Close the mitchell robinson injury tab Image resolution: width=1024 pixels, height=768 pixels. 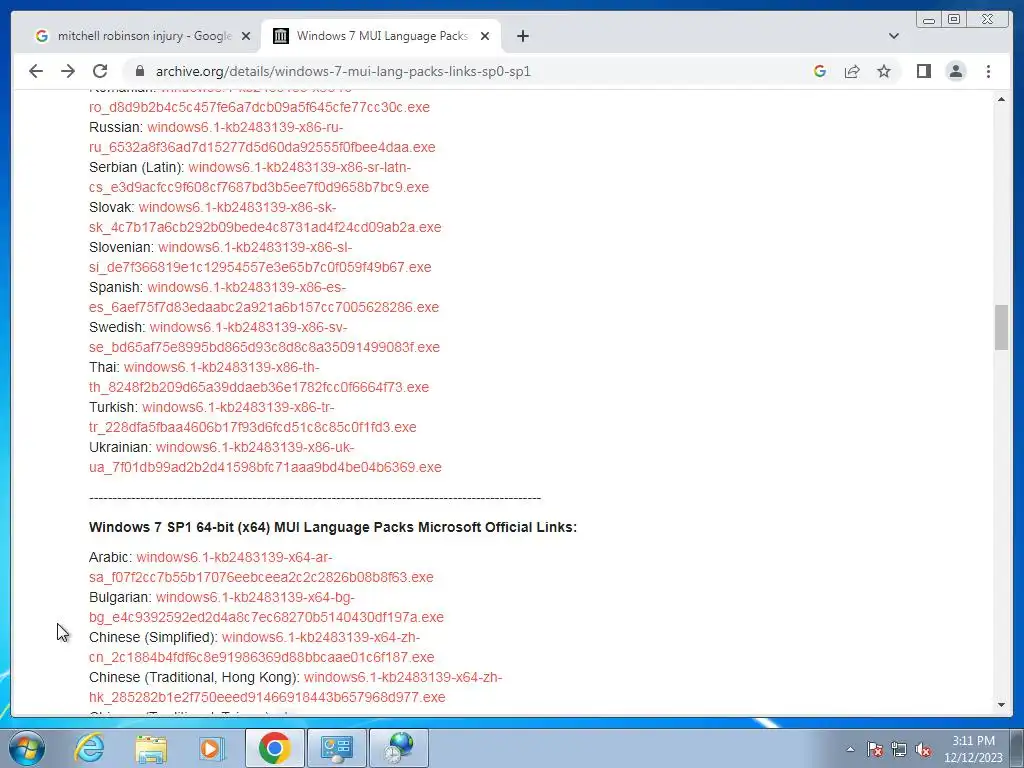246,36
